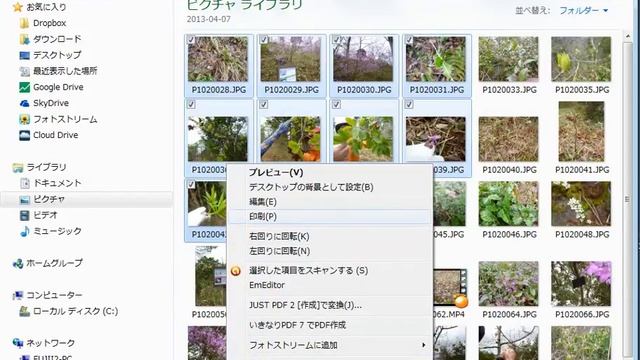Select the P1020066.JPG thumbnail
Image resolution: width=640 pixels, height=360 pixels.
tap(581, 284)
